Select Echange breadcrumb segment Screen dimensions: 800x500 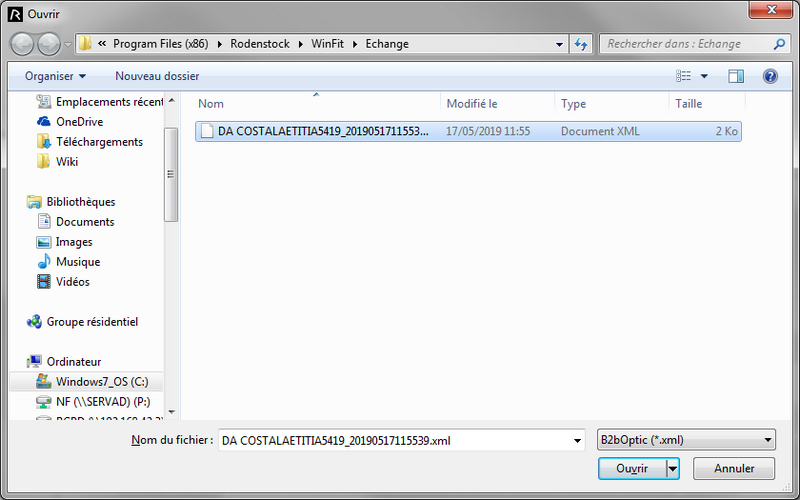(x=387, y=44)
